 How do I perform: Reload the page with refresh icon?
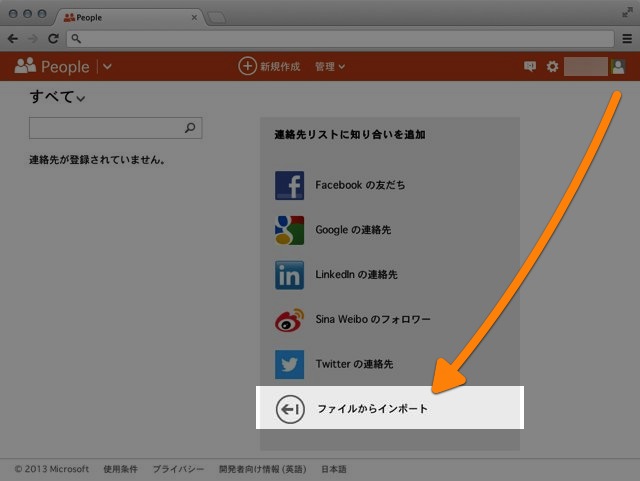click(x=53, y=39)
